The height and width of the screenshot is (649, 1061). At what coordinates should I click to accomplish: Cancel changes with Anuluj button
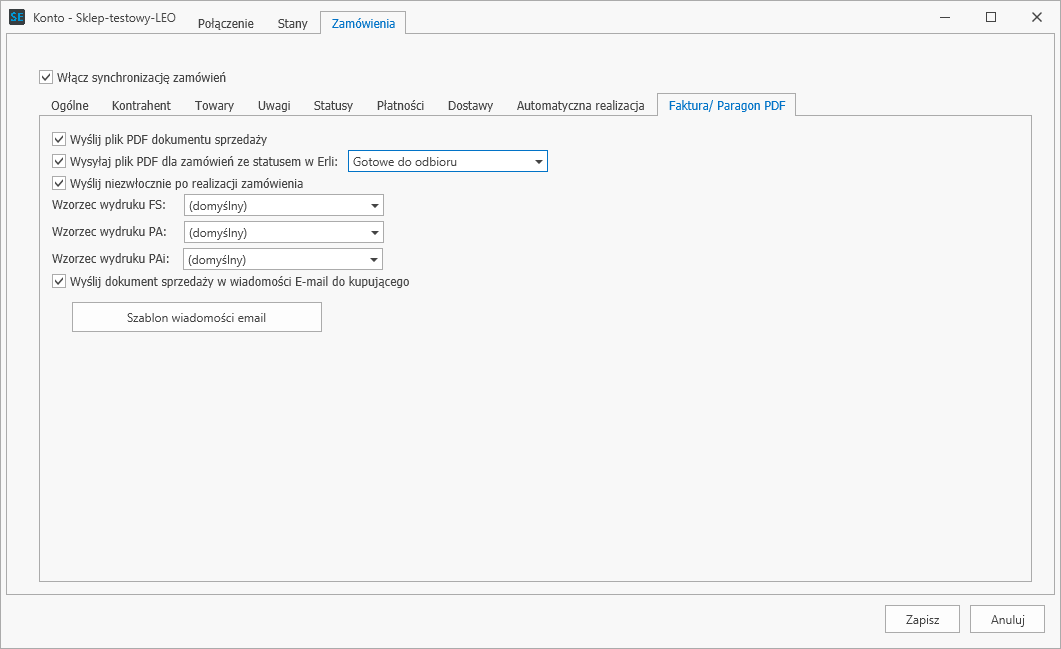[x=1008, y=619]
